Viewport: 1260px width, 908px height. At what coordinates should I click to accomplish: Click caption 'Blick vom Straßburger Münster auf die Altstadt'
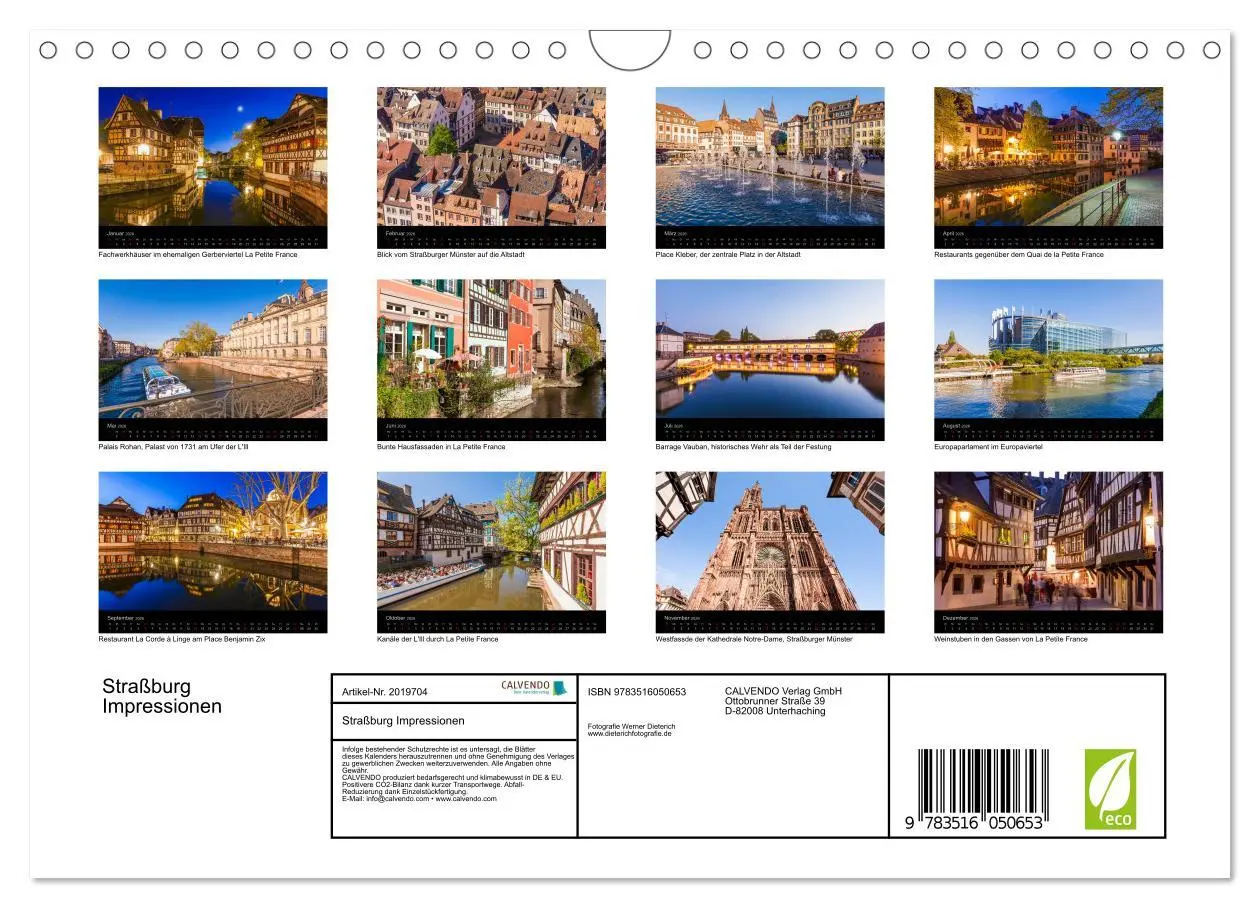451,255
